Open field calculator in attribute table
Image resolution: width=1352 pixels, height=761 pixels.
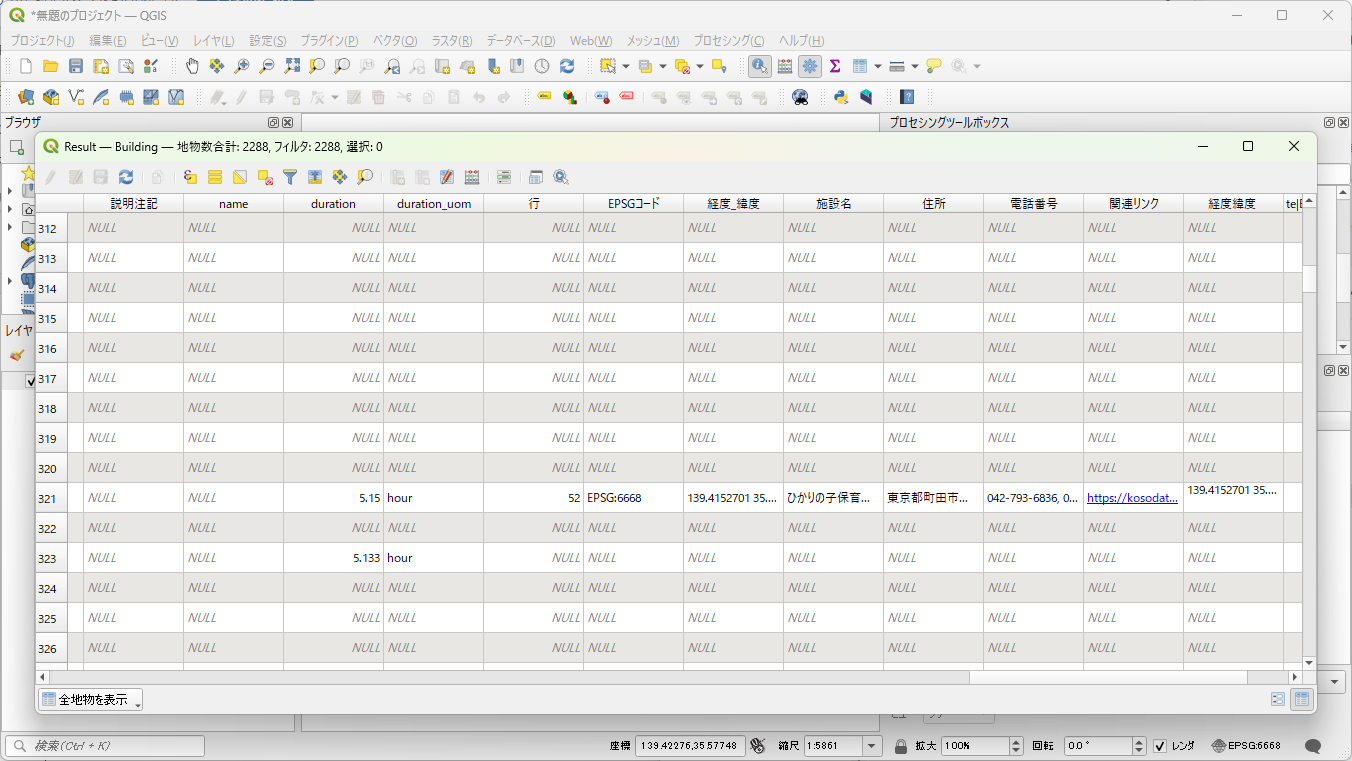click(472, 177)
